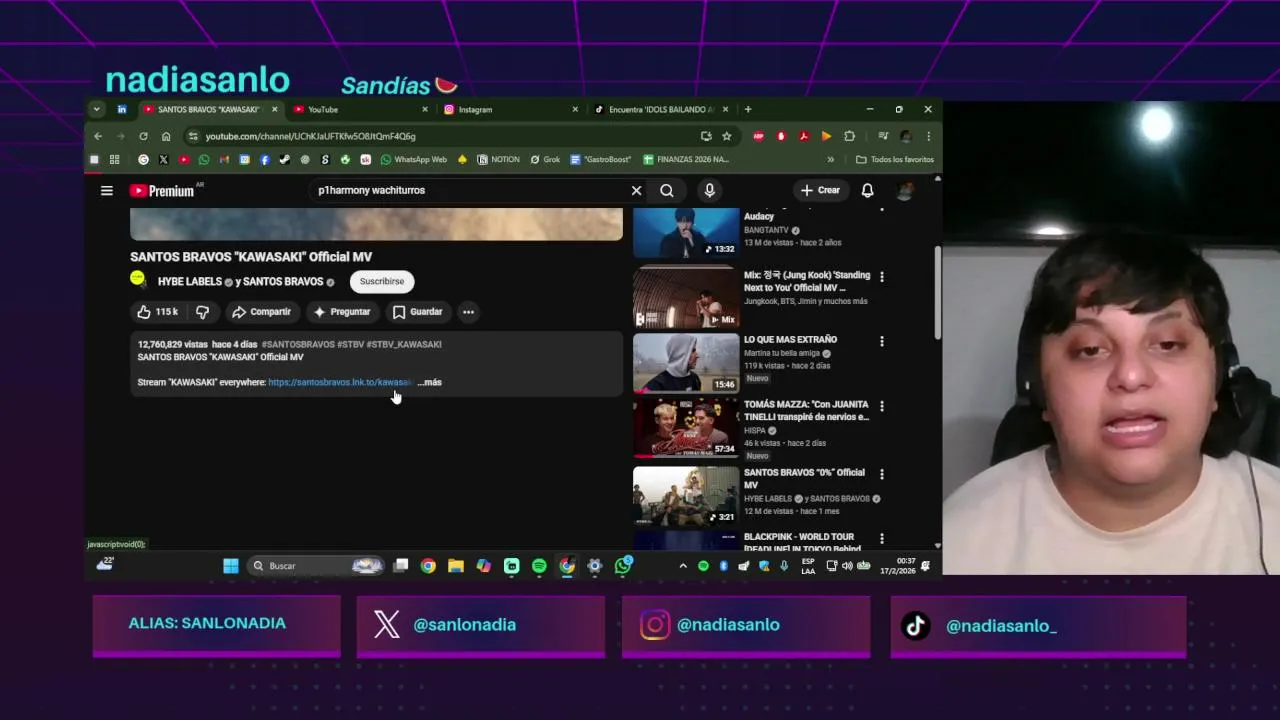
Task: Click the YouTube Premium logo
Action: pos(161,191)
